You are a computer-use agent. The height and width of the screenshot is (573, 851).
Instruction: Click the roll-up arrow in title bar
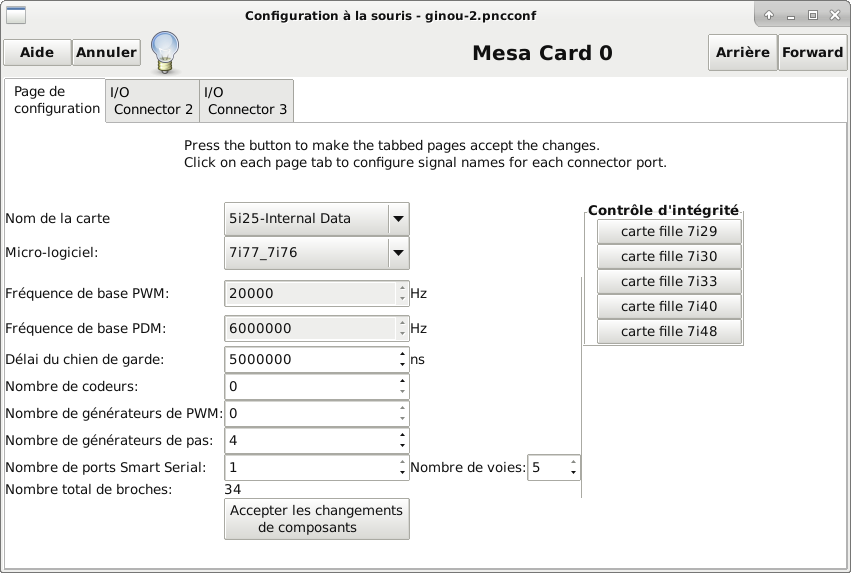[x=769, y=15]
